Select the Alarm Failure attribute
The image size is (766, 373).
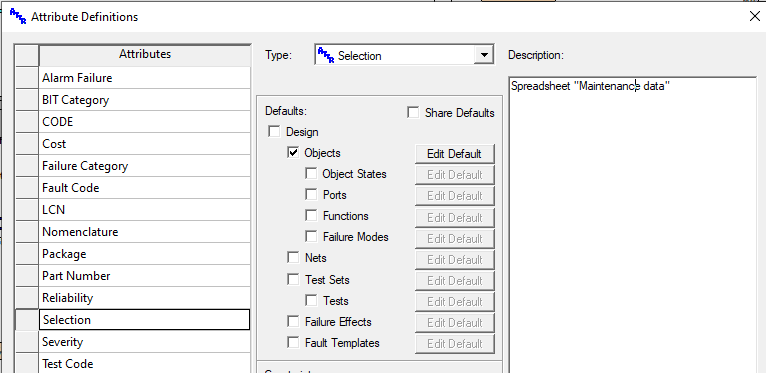(145, 78)
